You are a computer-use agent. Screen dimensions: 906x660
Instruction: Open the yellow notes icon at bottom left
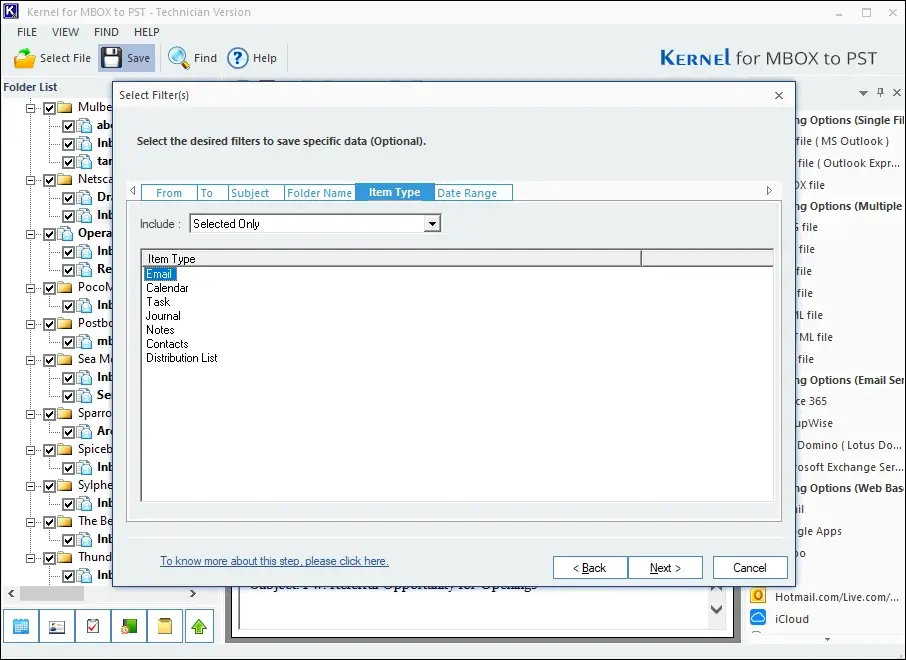[x=165, y=626]
